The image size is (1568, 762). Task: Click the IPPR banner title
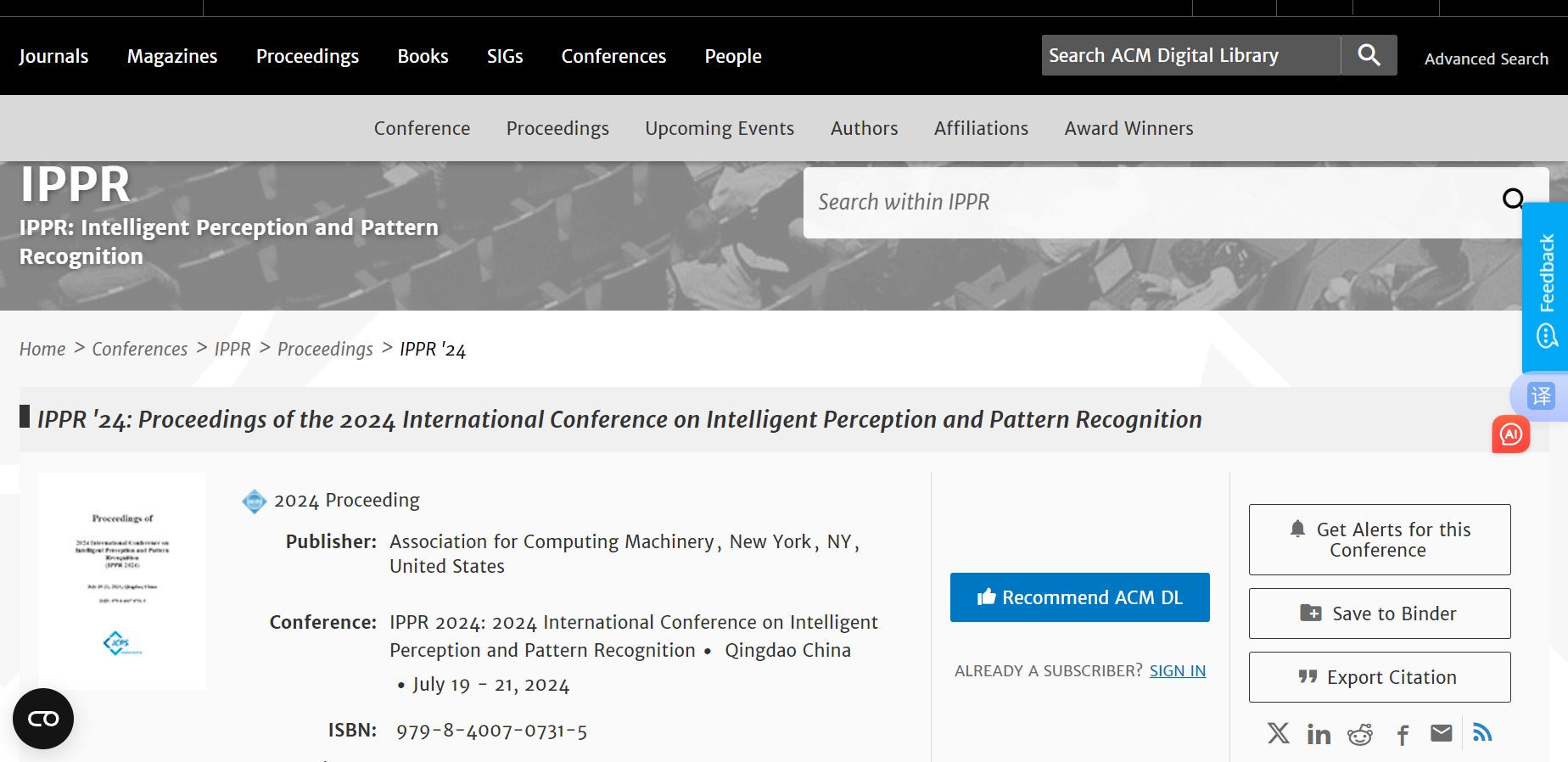[76, 184]
